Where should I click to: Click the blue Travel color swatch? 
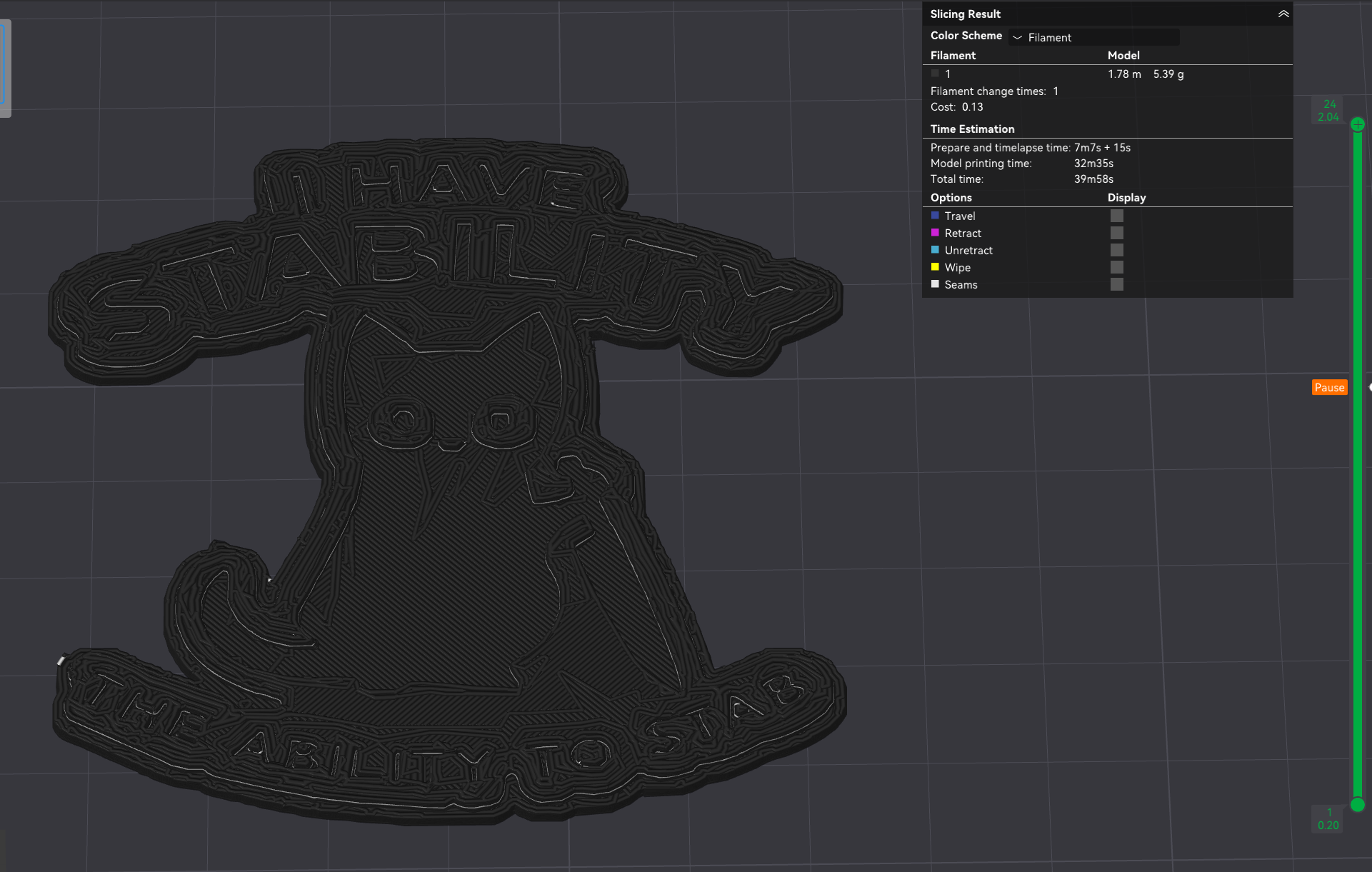click(x=935, y=215)
